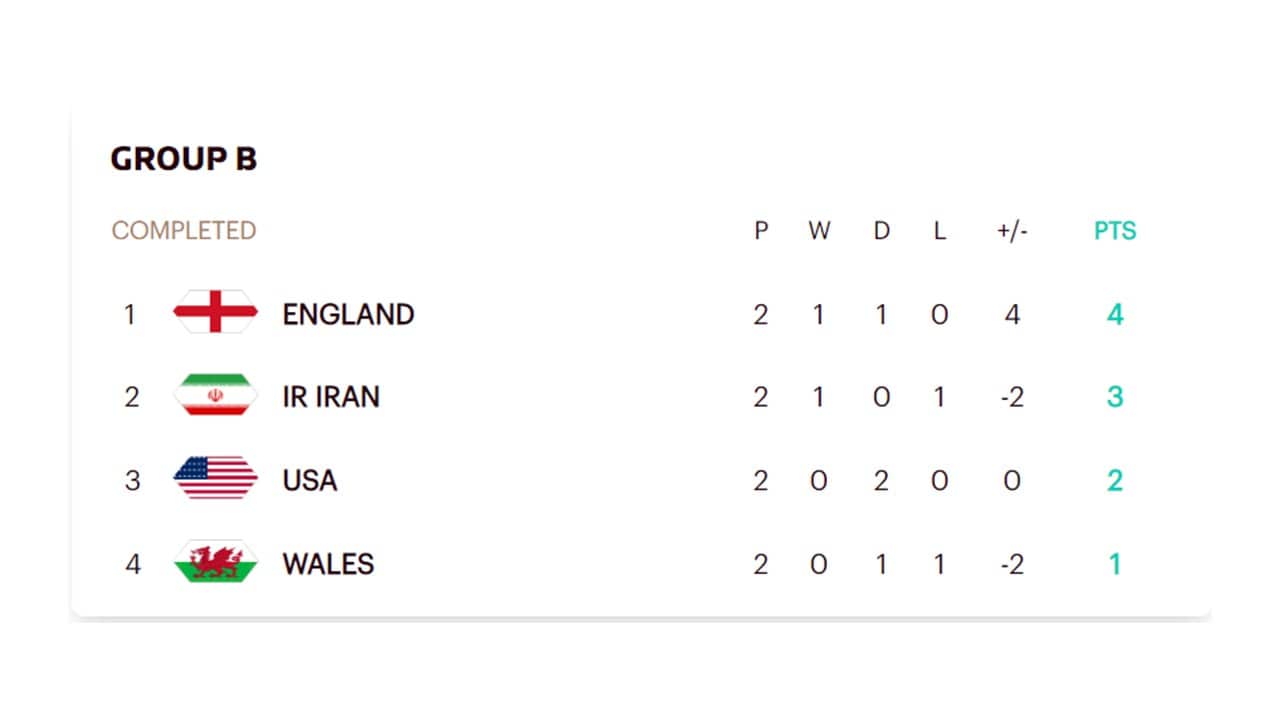Click USA's points total of 2
Image resolution: width=1280 pixels, height=720 pixels.
tap(1115, 480)
